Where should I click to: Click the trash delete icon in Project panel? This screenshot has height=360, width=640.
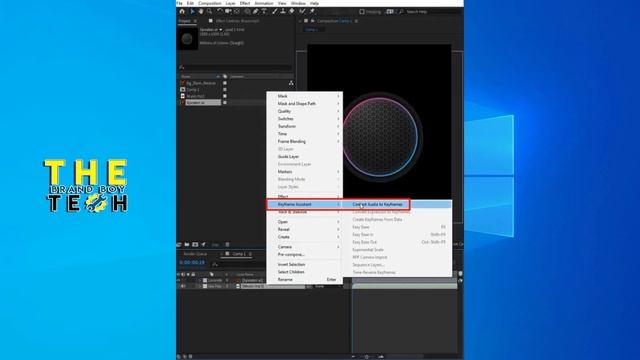click(x=227, y=244)
